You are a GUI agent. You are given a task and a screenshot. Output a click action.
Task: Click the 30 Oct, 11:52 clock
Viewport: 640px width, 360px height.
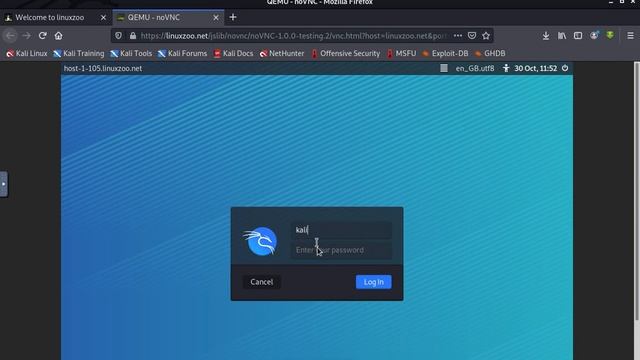(x=536, y=68)
